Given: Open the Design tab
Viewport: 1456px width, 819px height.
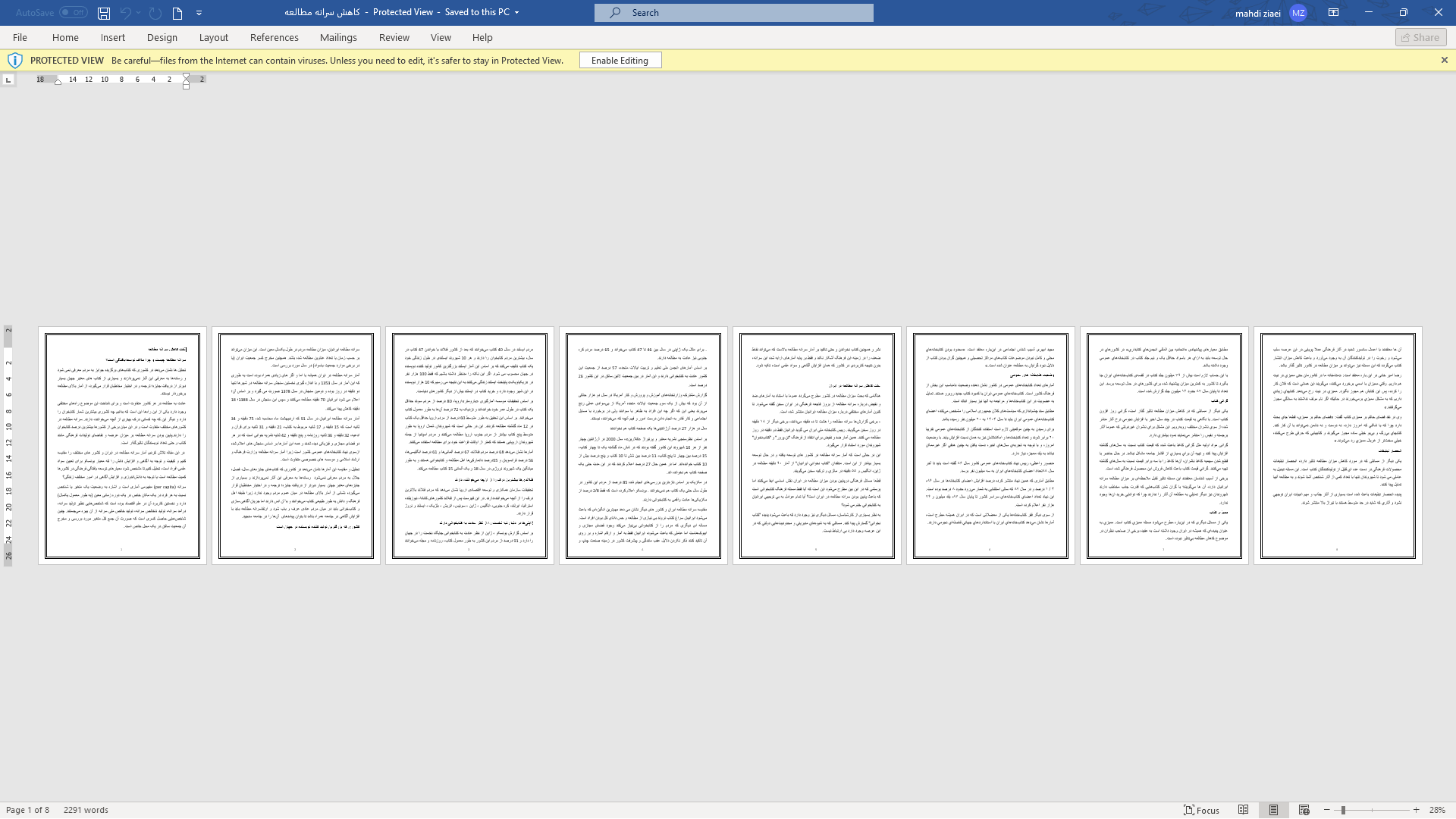Looking at the screenshot, I should tap(162, 37).
